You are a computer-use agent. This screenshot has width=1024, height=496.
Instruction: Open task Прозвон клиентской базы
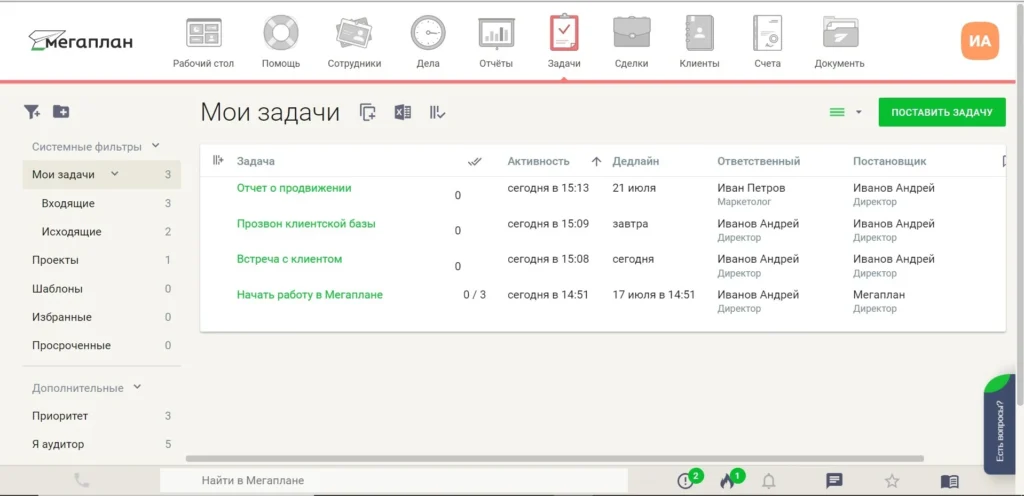pyautogui.click(x=306, y=224)
